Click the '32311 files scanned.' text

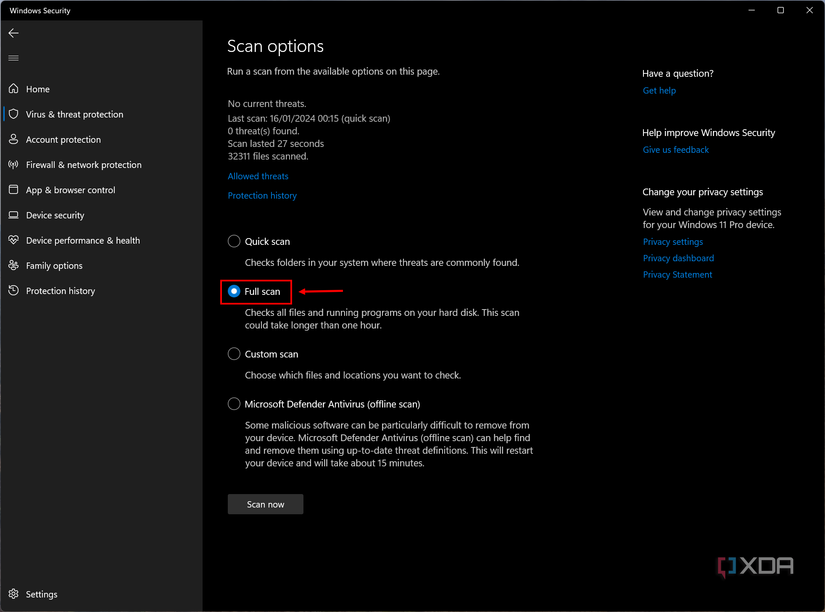tap(268, 156)
